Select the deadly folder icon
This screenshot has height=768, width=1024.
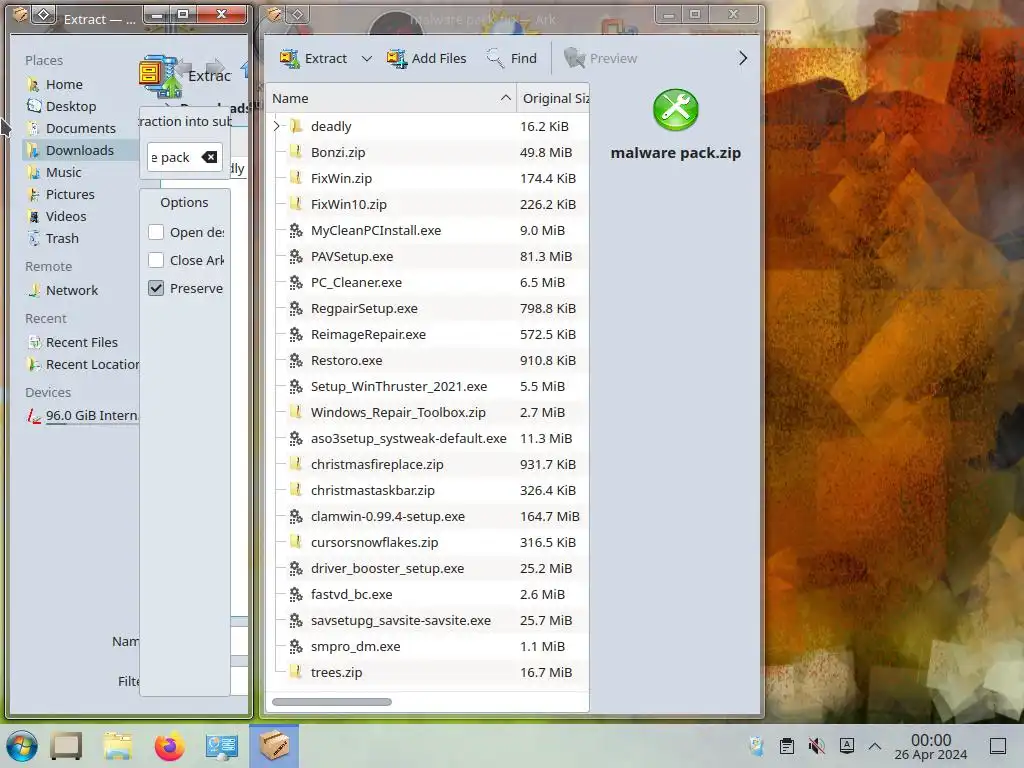point(296,126)
